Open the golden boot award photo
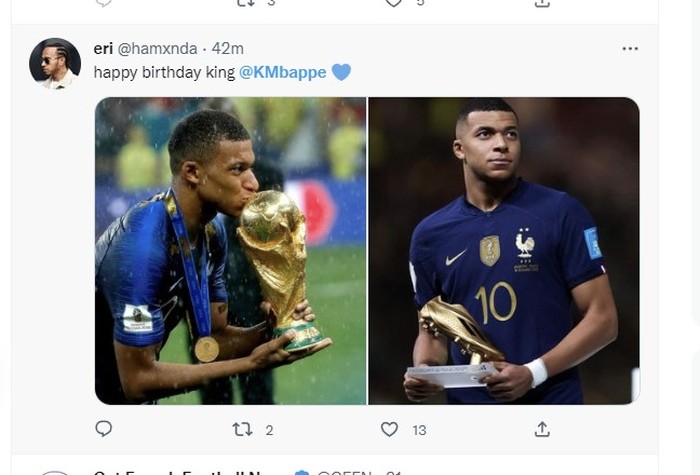This screenshot has height=475, width=700. pyautogui.click(x=504, y=250)
